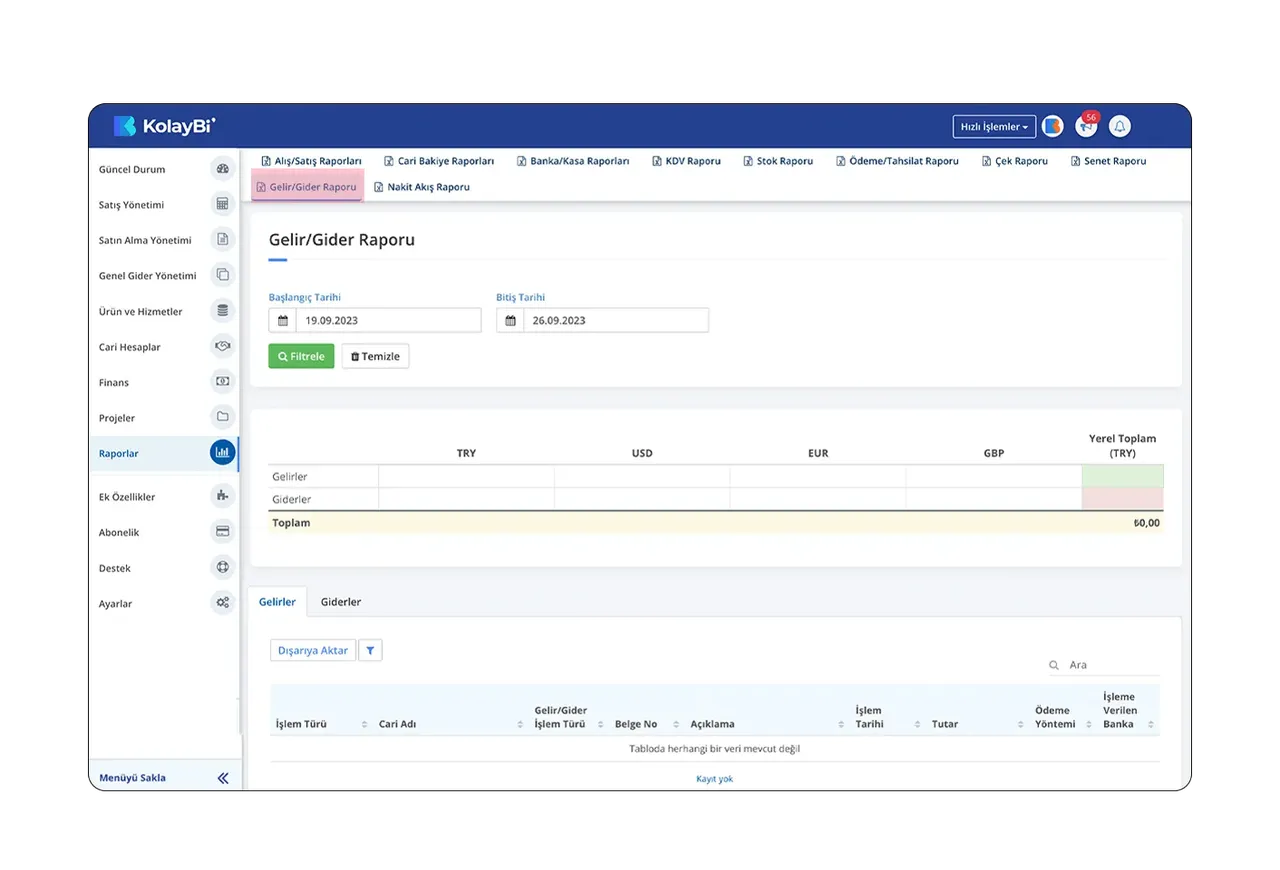
Task: Open Güncel Durum dashboard gauge icon
Action: coord(222,169)
